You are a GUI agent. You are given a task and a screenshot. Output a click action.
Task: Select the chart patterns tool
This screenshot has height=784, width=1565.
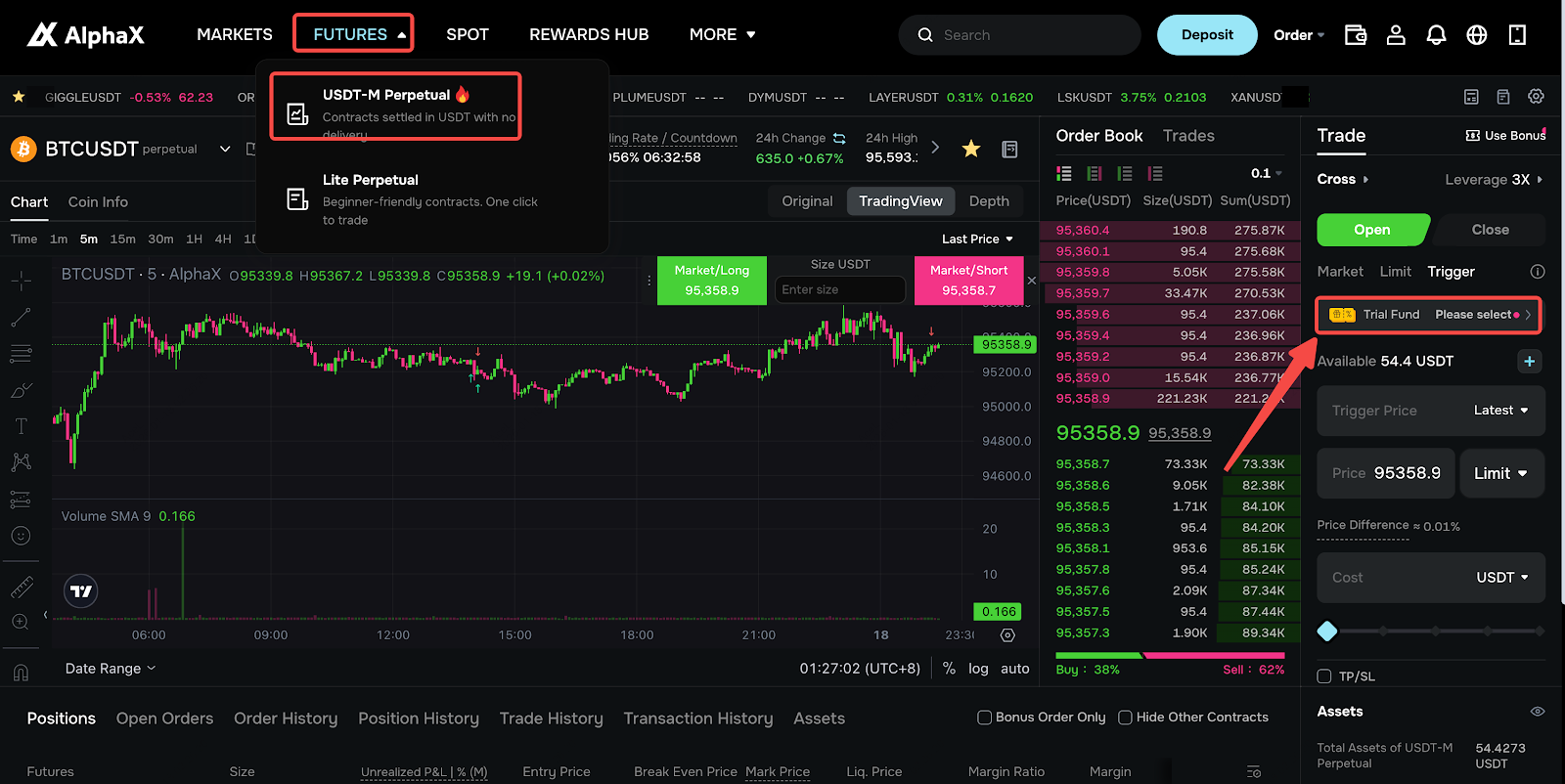pyautogui.click(x=21, y=462)
